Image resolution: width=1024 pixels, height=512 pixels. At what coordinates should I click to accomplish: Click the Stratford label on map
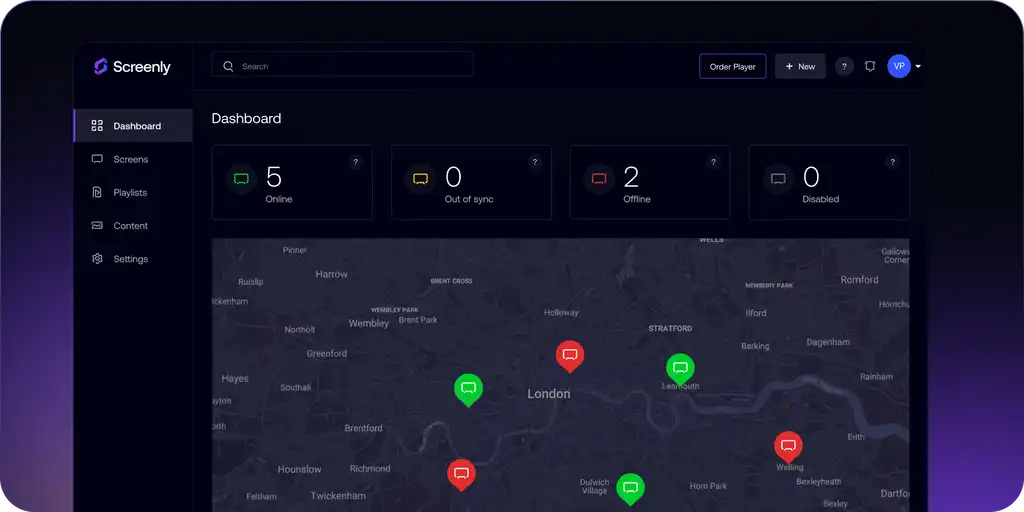pyautogui.click(x=670, y=328)
